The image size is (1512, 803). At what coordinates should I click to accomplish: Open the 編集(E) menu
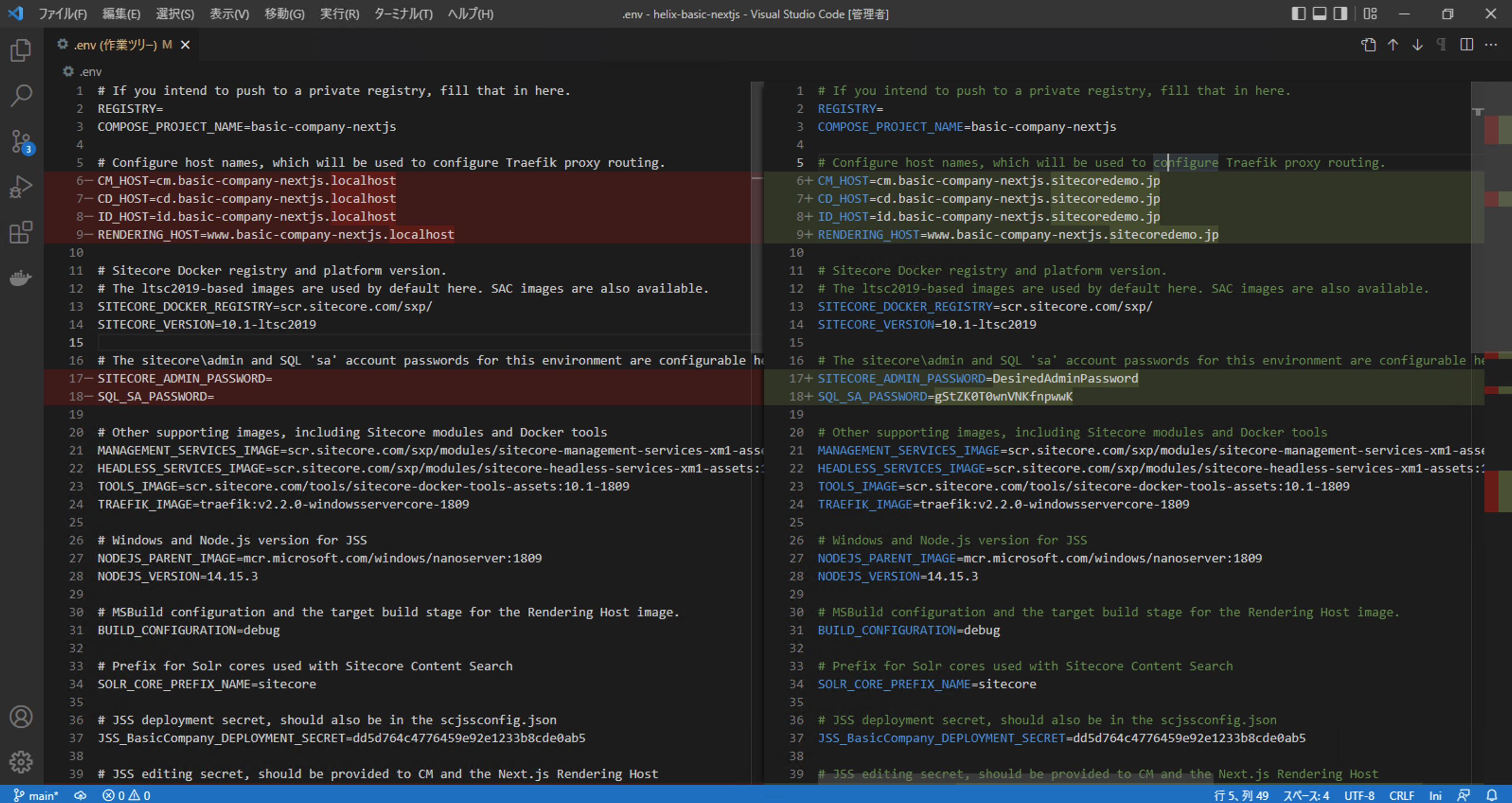point(122,14)
